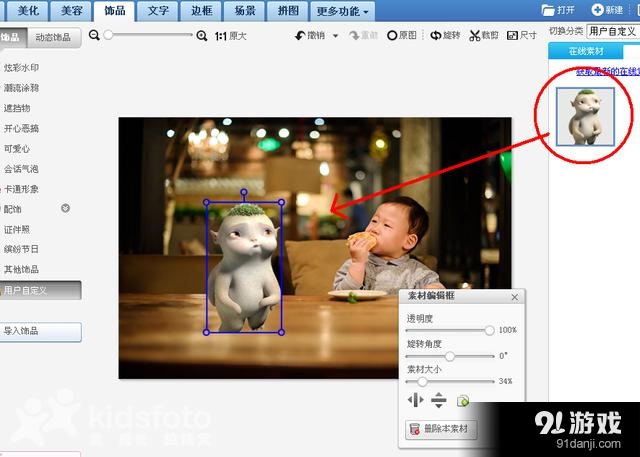Viewport: 640px width, 457px height.
Task: Switch to the 美容 tab
Action: pyautogui.click(x=71, y=11)
